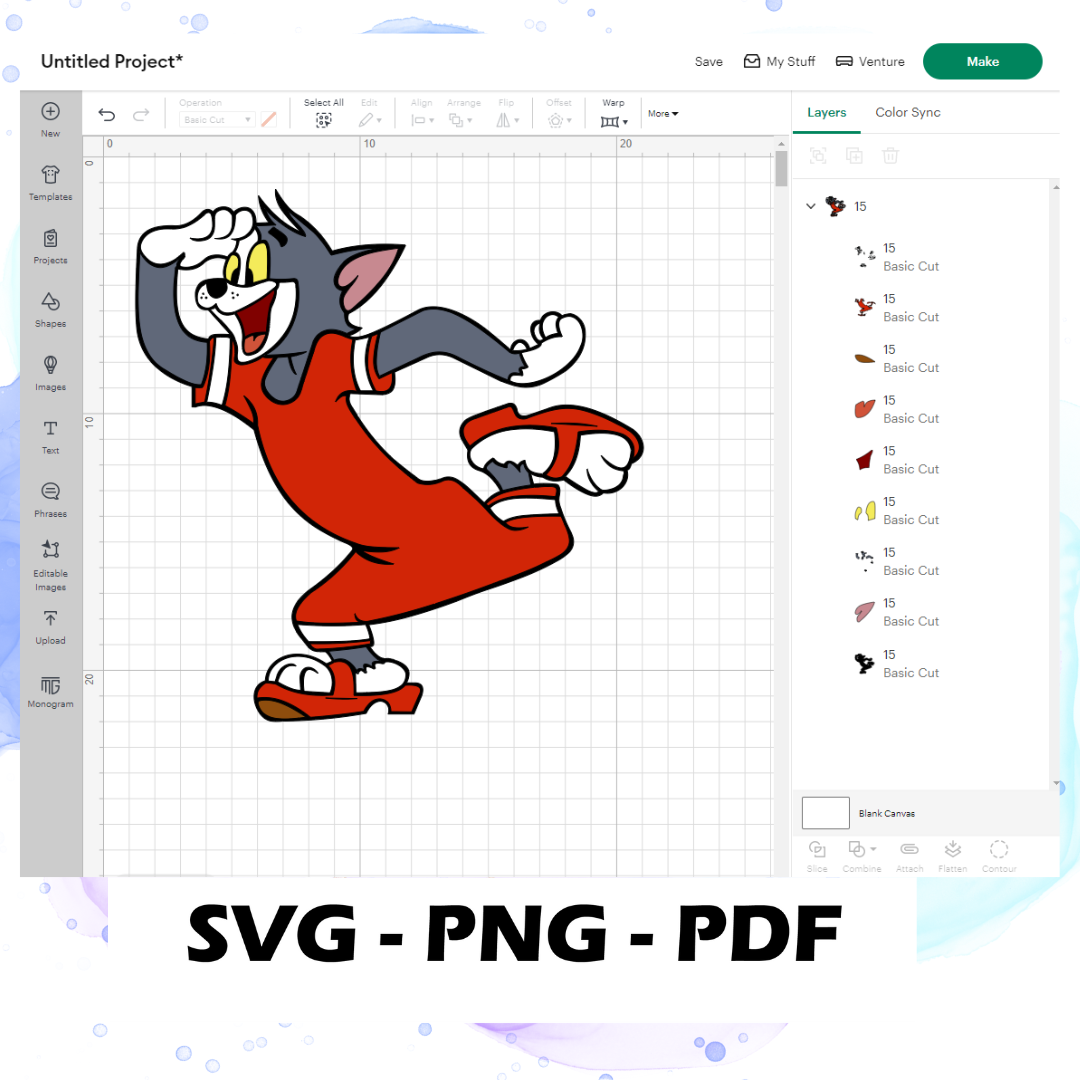Open the Flip dropdown
1080x1080 pixels.
tap(508, 121)
